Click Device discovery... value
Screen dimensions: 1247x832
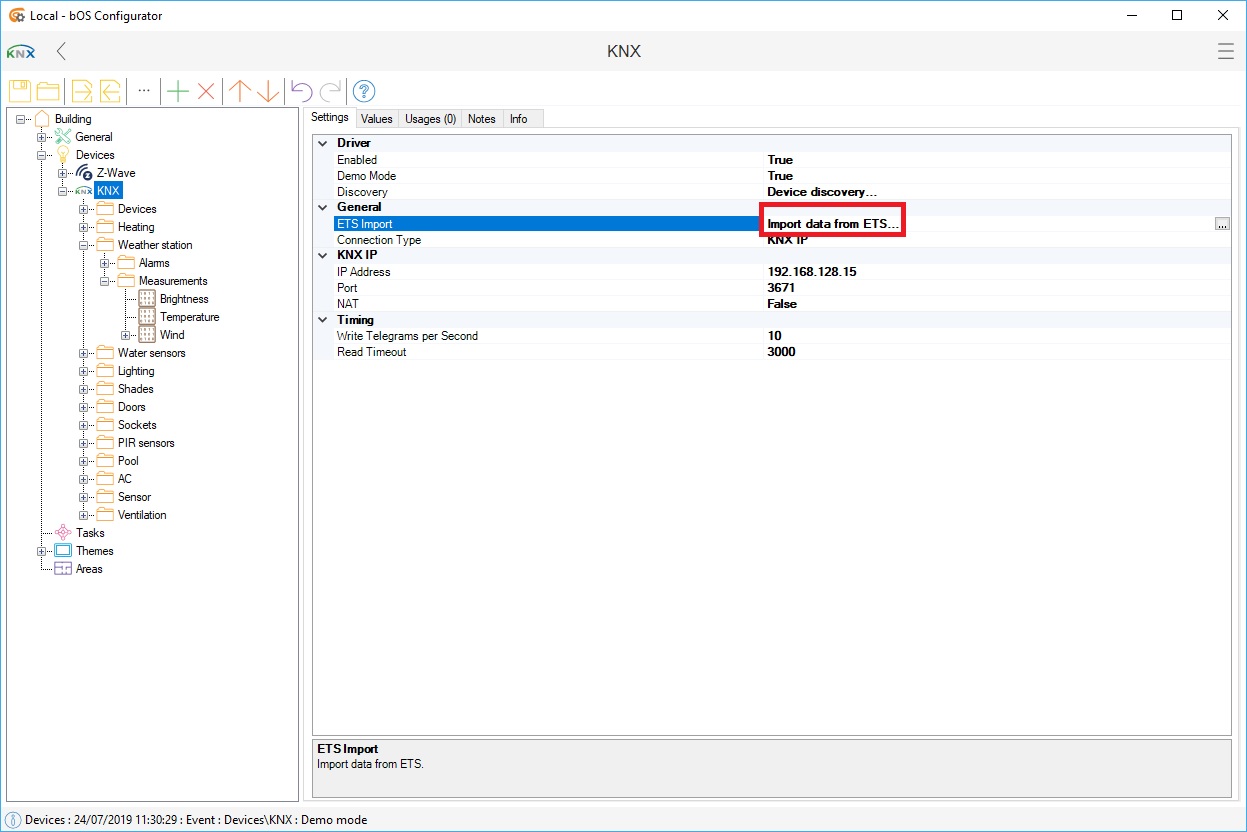822,192
